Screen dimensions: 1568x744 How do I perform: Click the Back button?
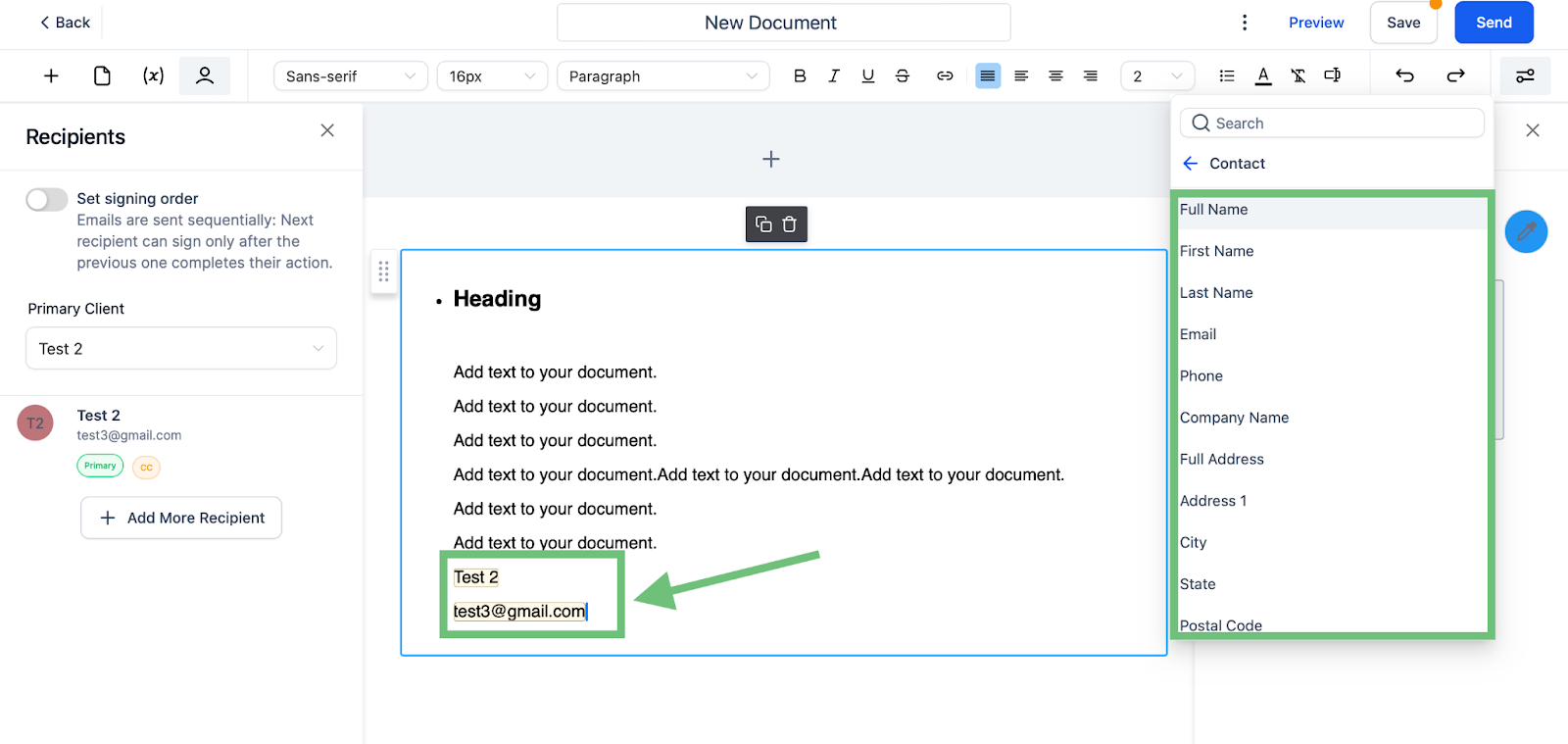point(65,23)
